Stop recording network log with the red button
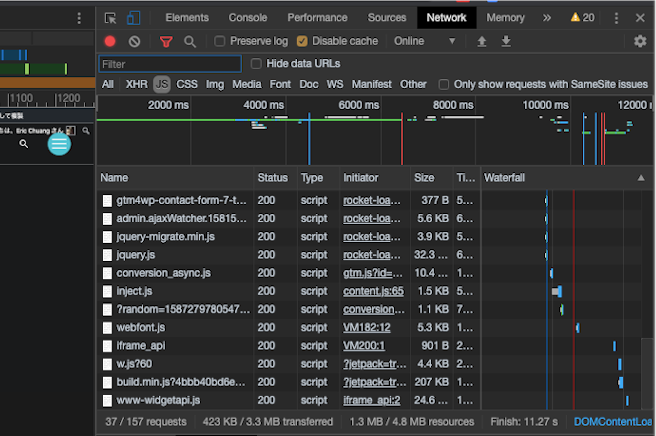 (x=110, y=41)
